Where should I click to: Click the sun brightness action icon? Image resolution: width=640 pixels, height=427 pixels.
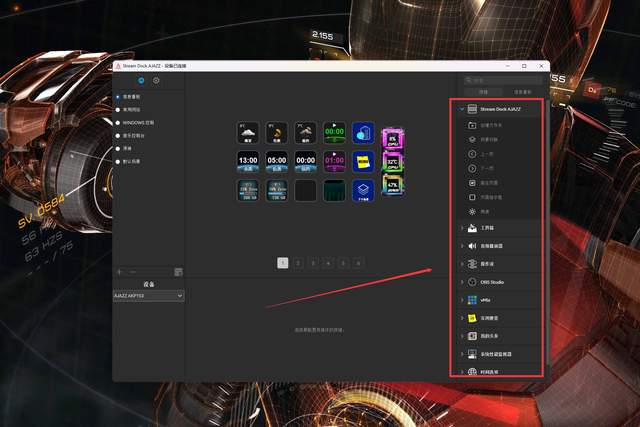click(x=472, y=211)
